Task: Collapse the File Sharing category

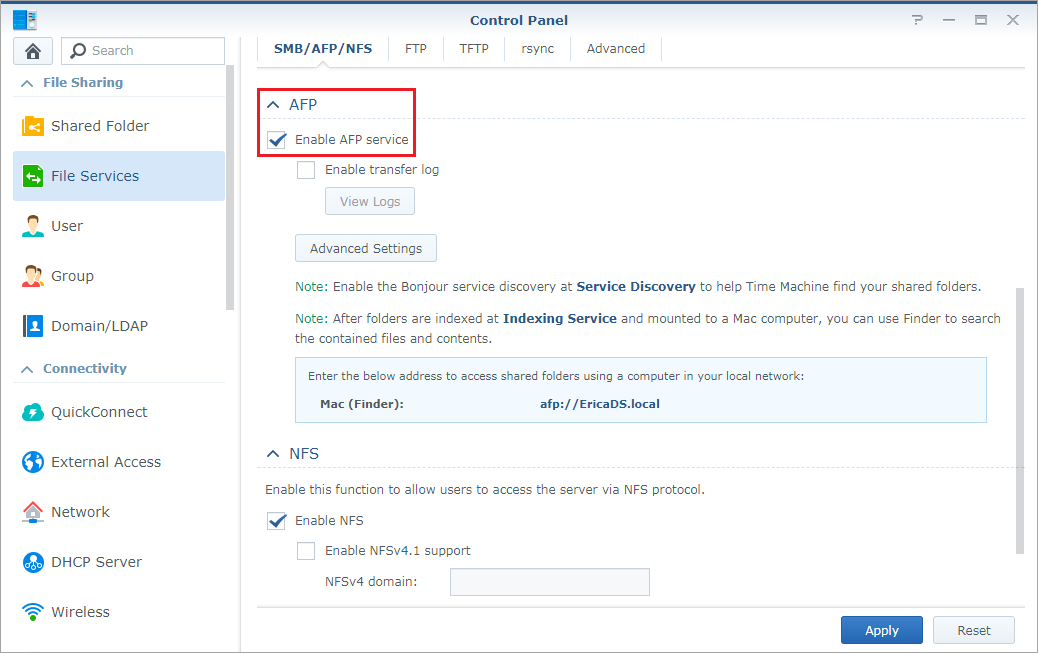Action: [x=27, y=83]
